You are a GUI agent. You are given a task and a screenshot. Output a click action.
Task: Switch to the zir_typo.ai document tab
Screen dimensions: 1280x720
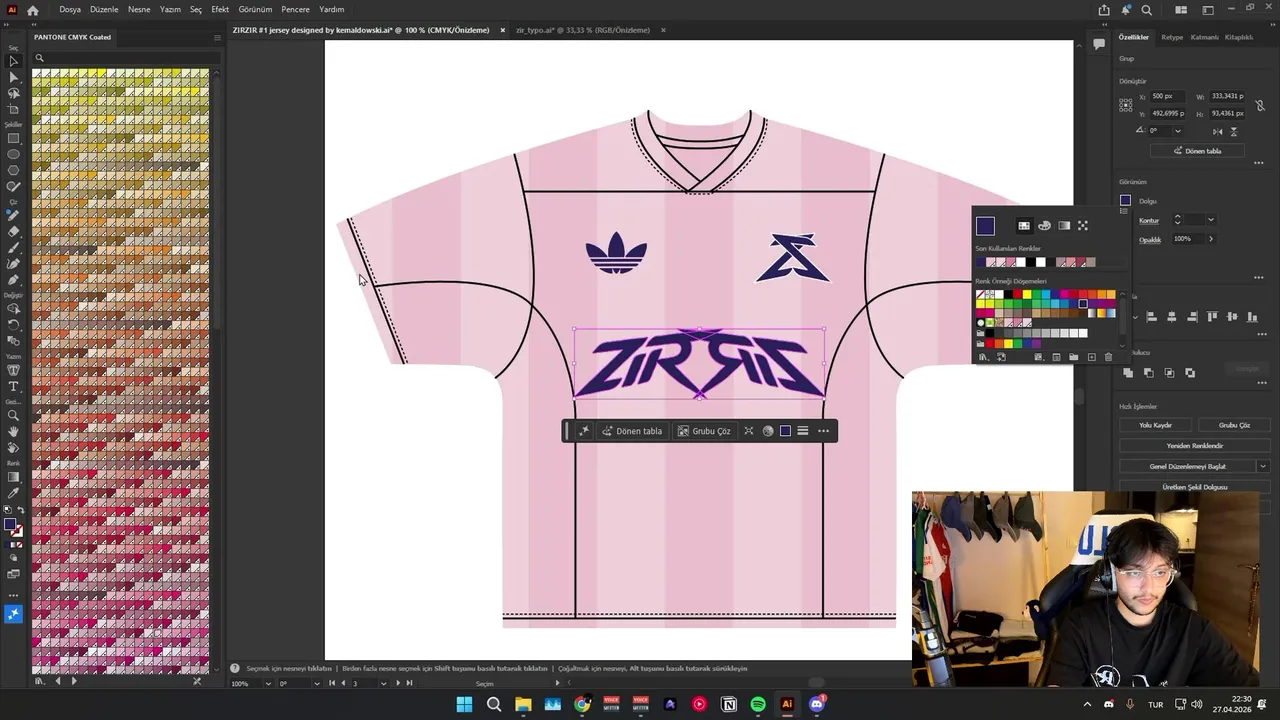(583, 30)
